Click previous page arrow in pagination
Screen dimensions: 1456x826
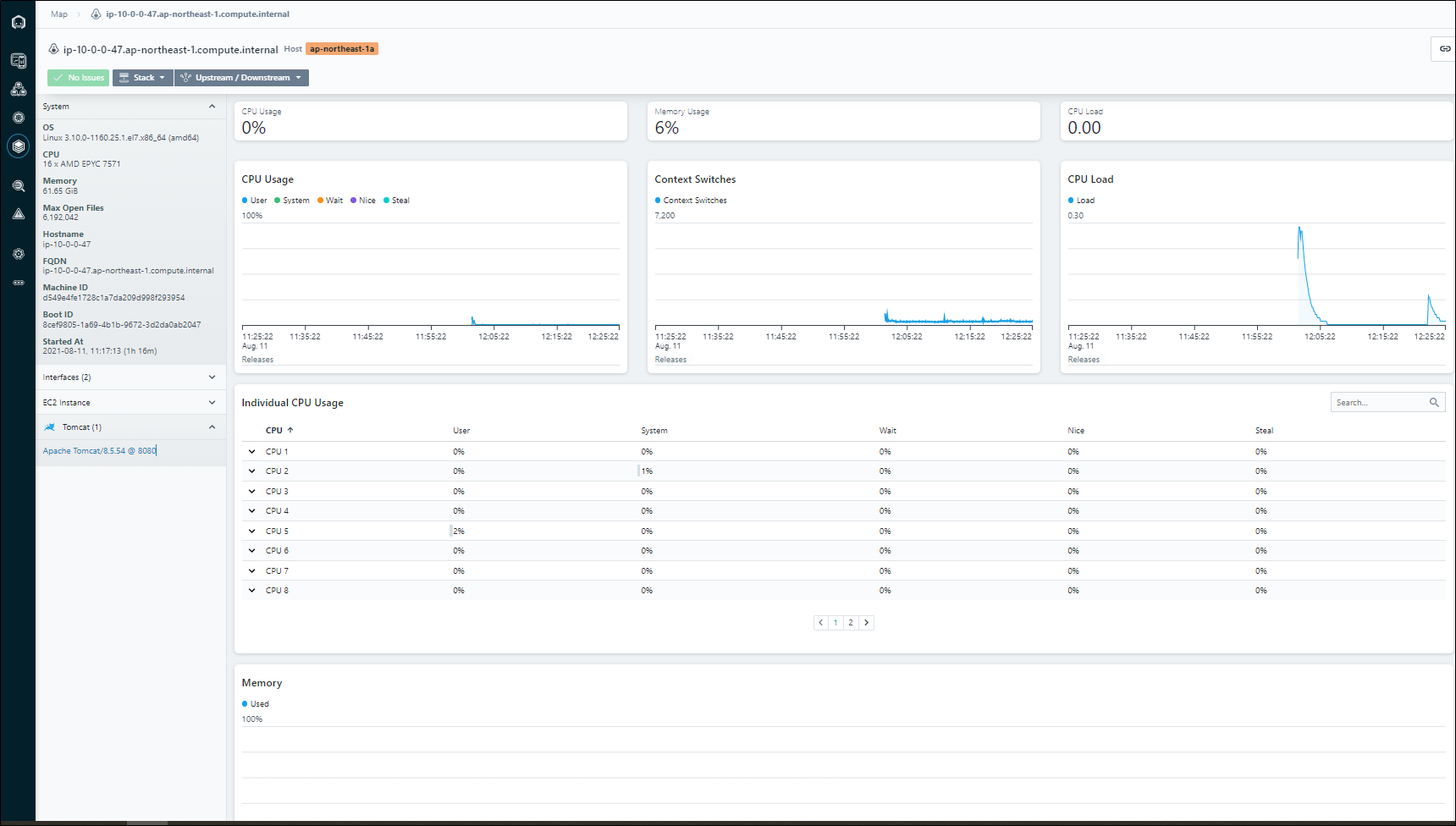[820, 623]
